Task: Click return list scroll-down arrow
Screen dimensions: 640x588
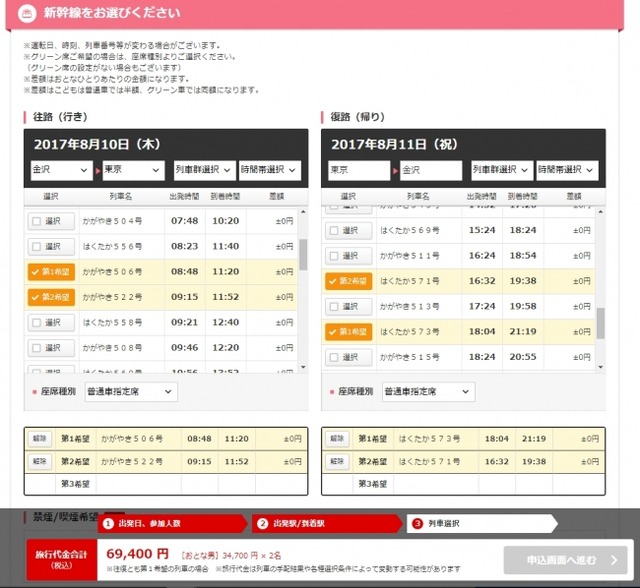Action: coord(600,367)
